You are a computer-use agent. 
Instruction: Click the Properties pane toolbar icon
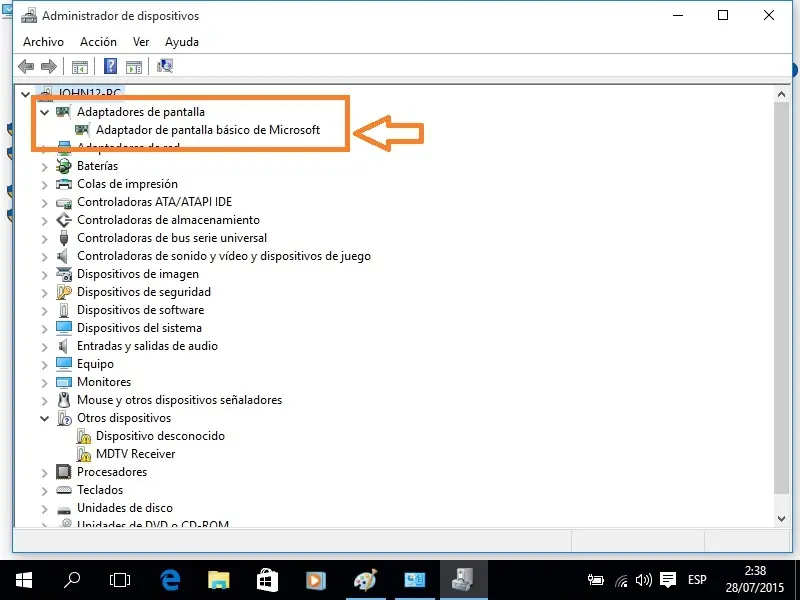pos(134,66)
